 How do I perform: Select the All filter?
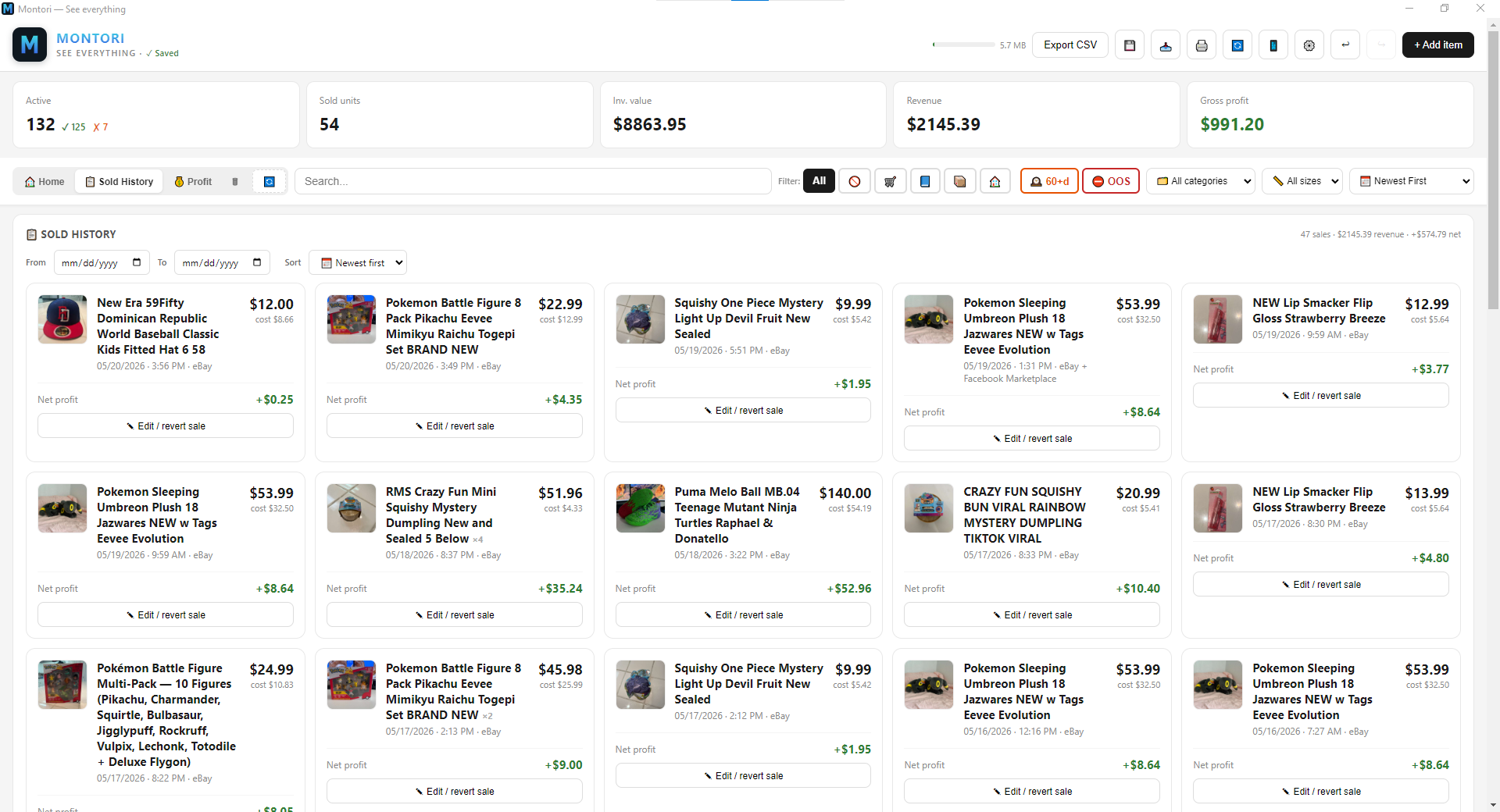pos(819,181)
